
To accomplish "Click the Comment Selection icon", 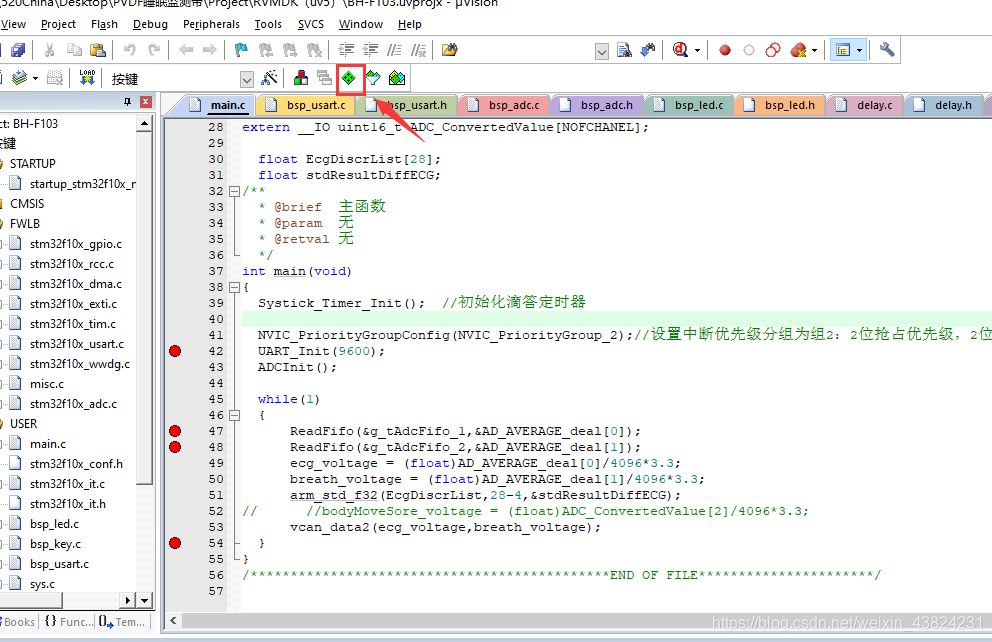I will tap(394, 50).
